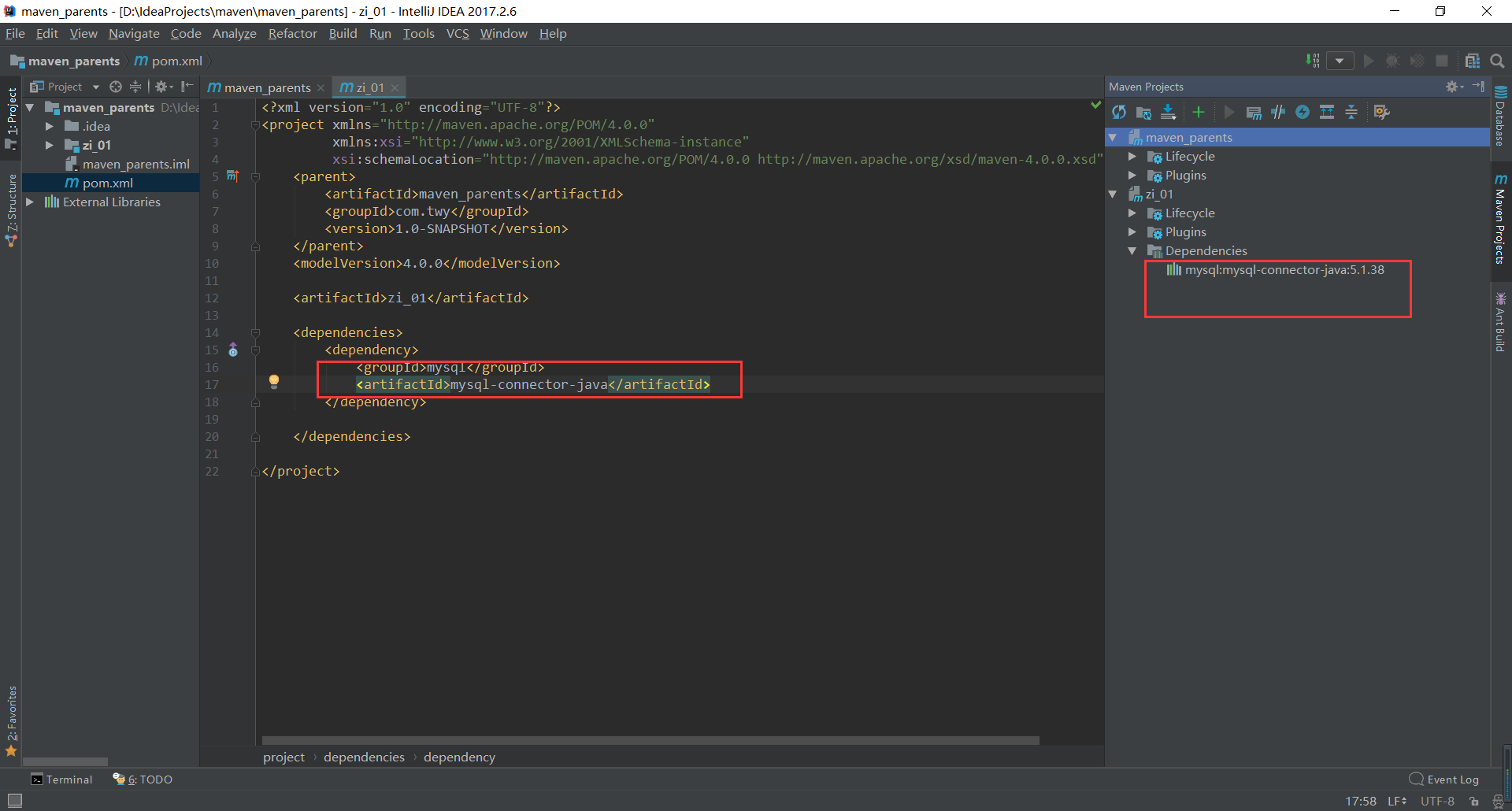
Task: Click the read-only lock icon in status bar
Action: coord(1474,801)
